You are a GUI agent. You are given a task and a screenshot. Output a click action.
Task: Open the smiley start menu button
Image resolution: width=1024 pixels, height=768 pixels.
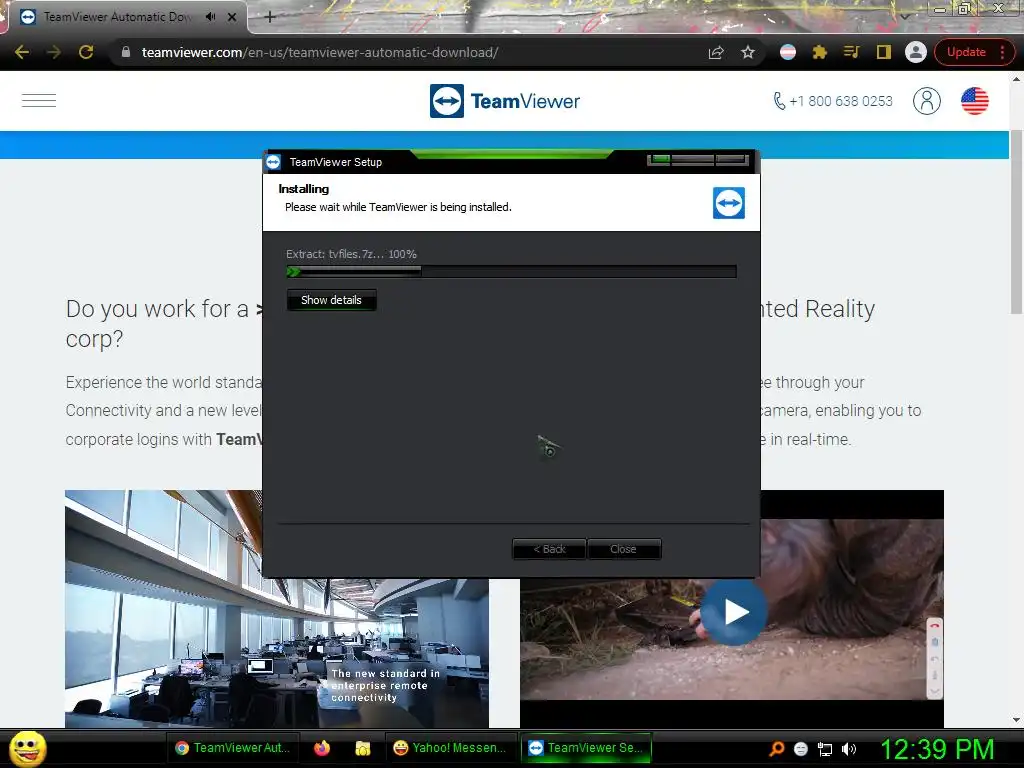pos(27,749)
